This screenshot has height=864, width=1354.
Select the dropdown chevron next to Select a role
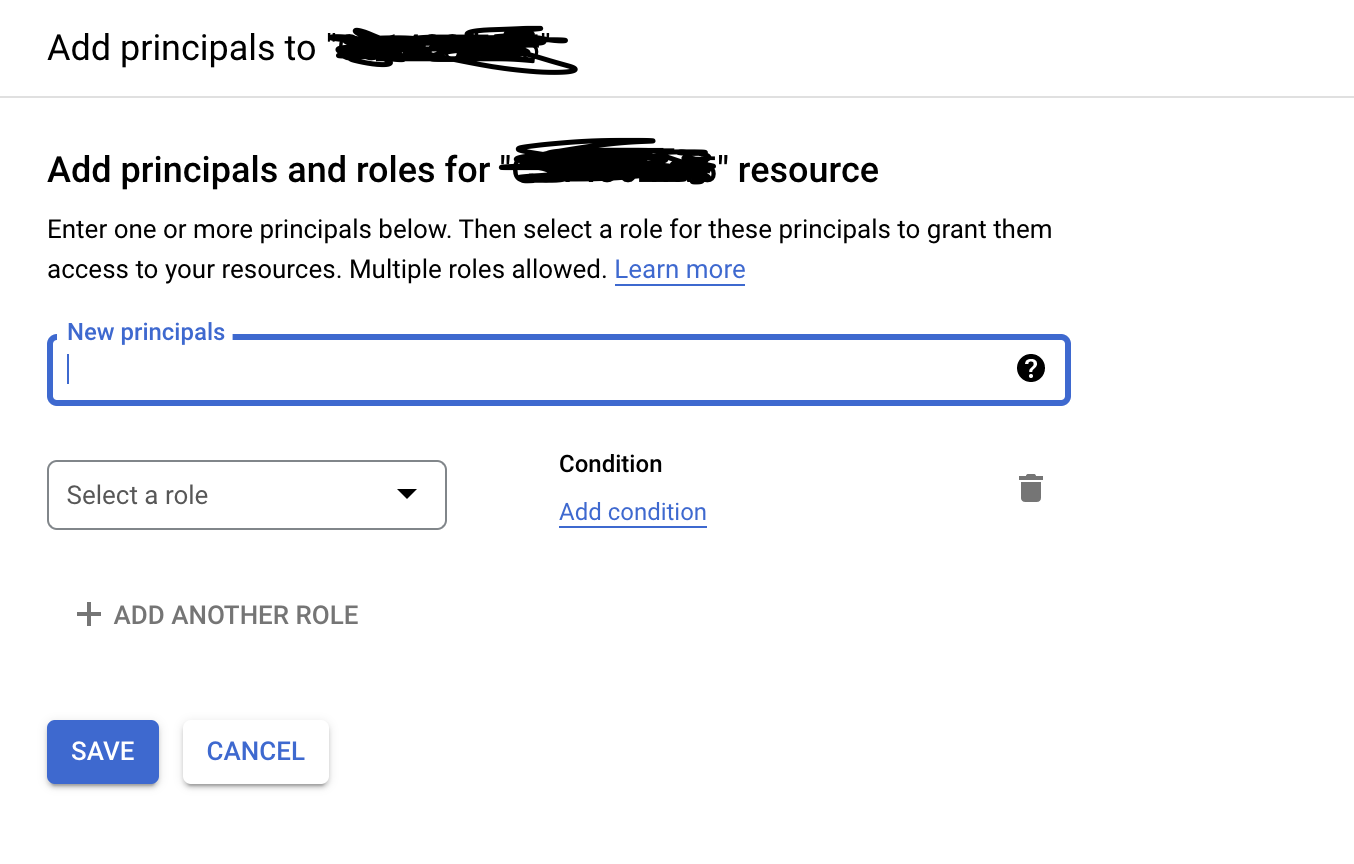click(407, 494)
